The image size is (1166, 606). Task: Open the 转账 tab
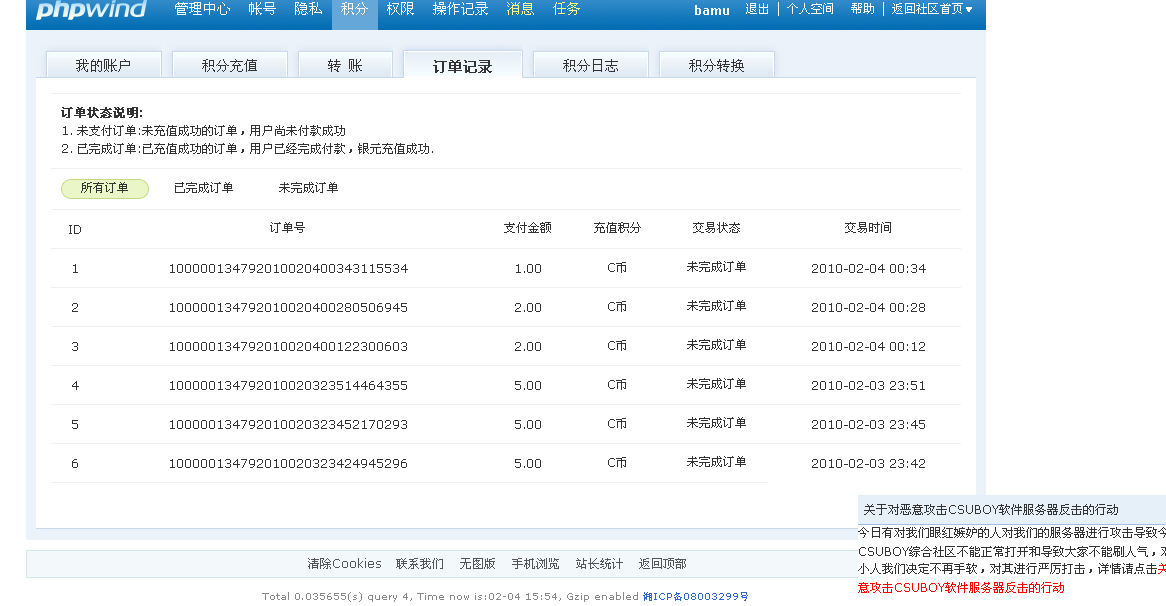point(345,66)
